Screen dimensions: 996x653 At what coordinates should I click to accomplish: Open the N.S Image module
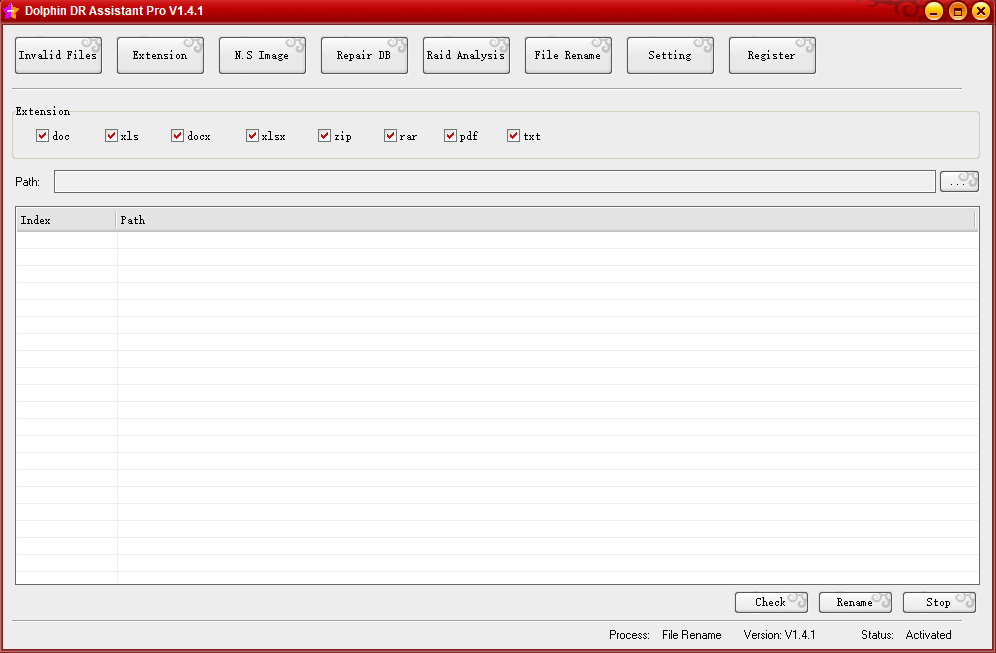262,55
